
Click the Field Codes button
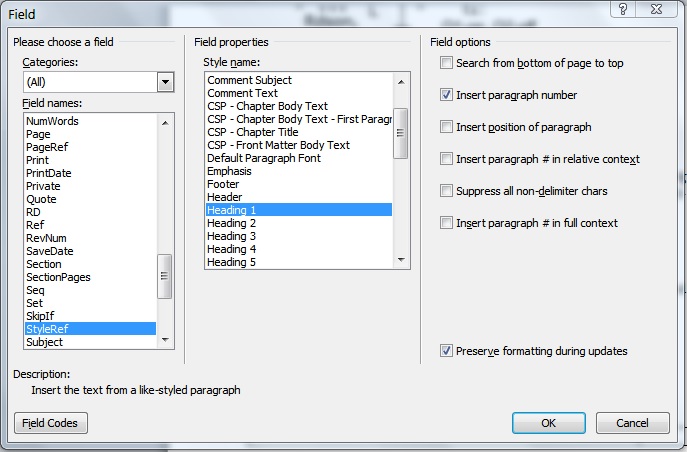pyautogui.click(x=51, y=423)
